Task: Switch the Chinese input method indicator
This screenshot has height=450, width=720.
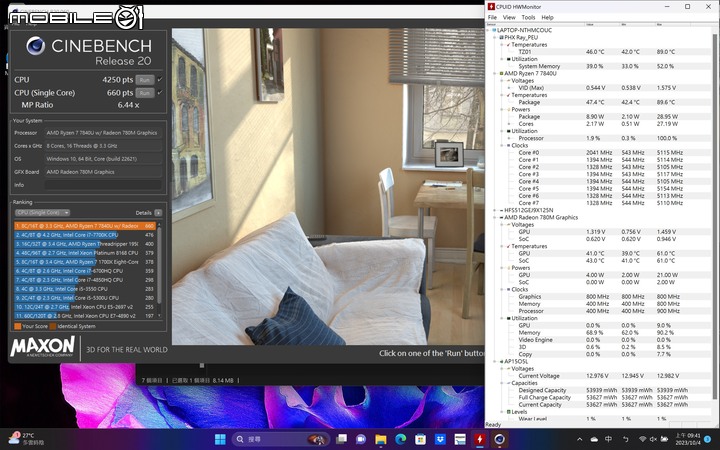Action: (x=609, y=439)
